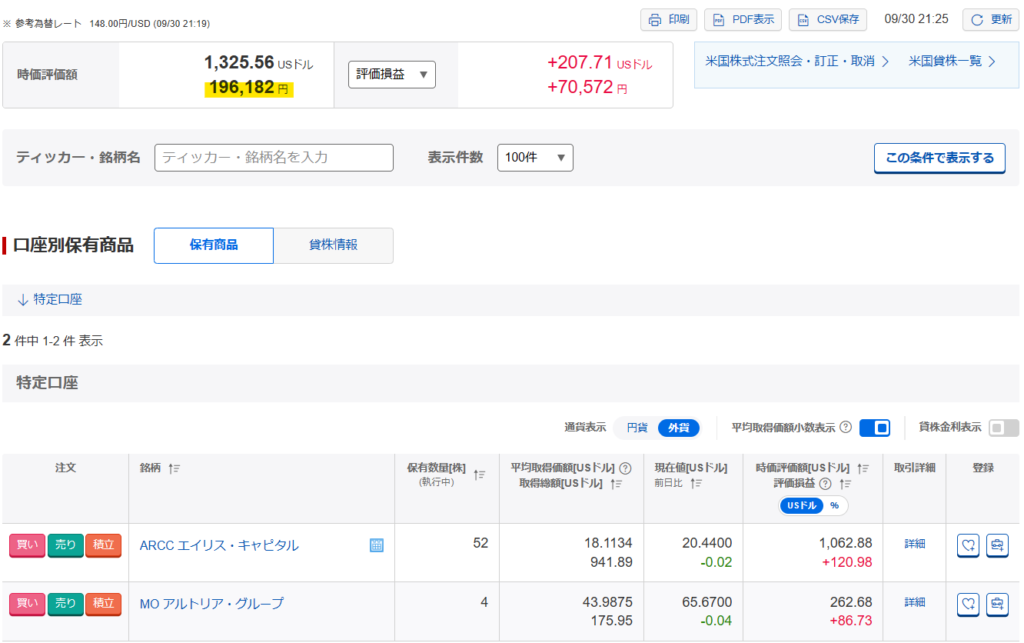Jump to 特定口座 section via arrow link
1024x643 pixels.
pyautogui.click(x=50, y=299)
